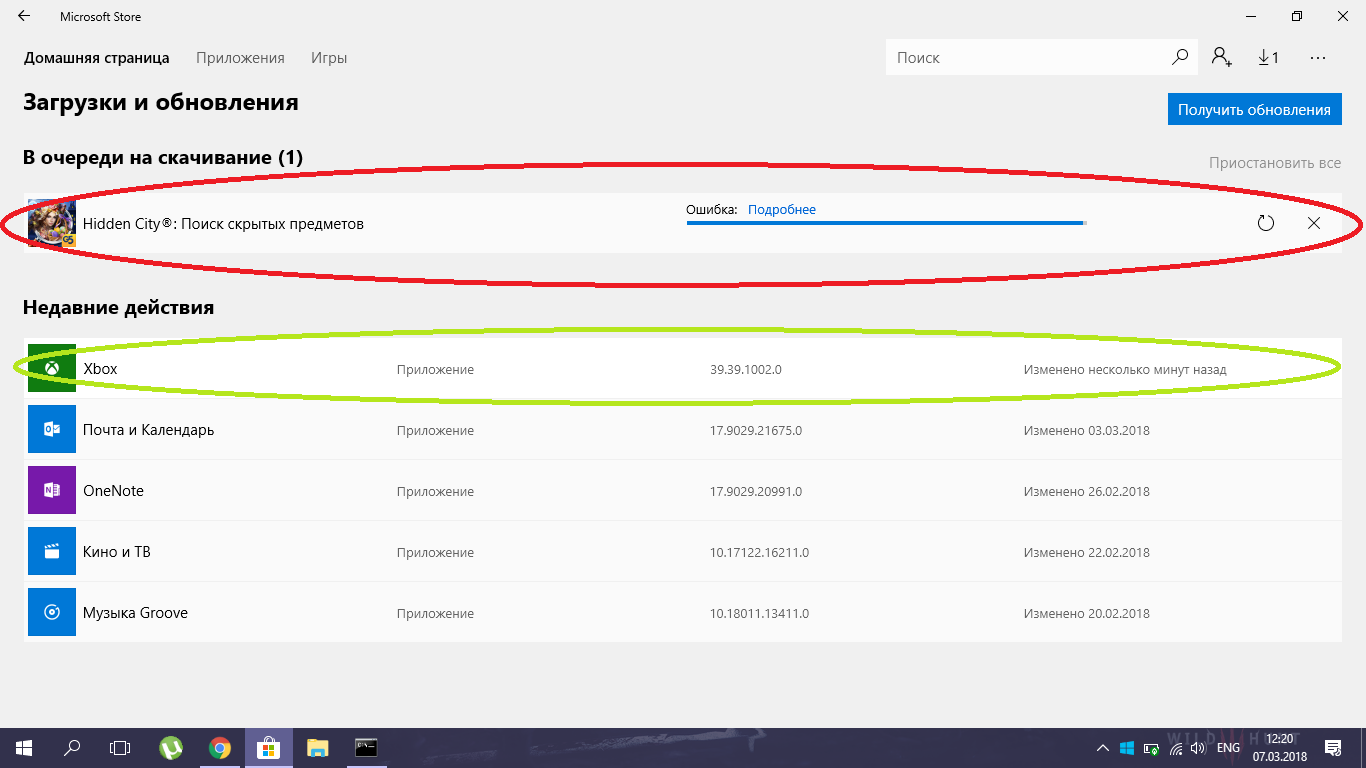Retry the Hidden City download
Viewport: 1366px width, 768px height.
[x=1266, y=223]
